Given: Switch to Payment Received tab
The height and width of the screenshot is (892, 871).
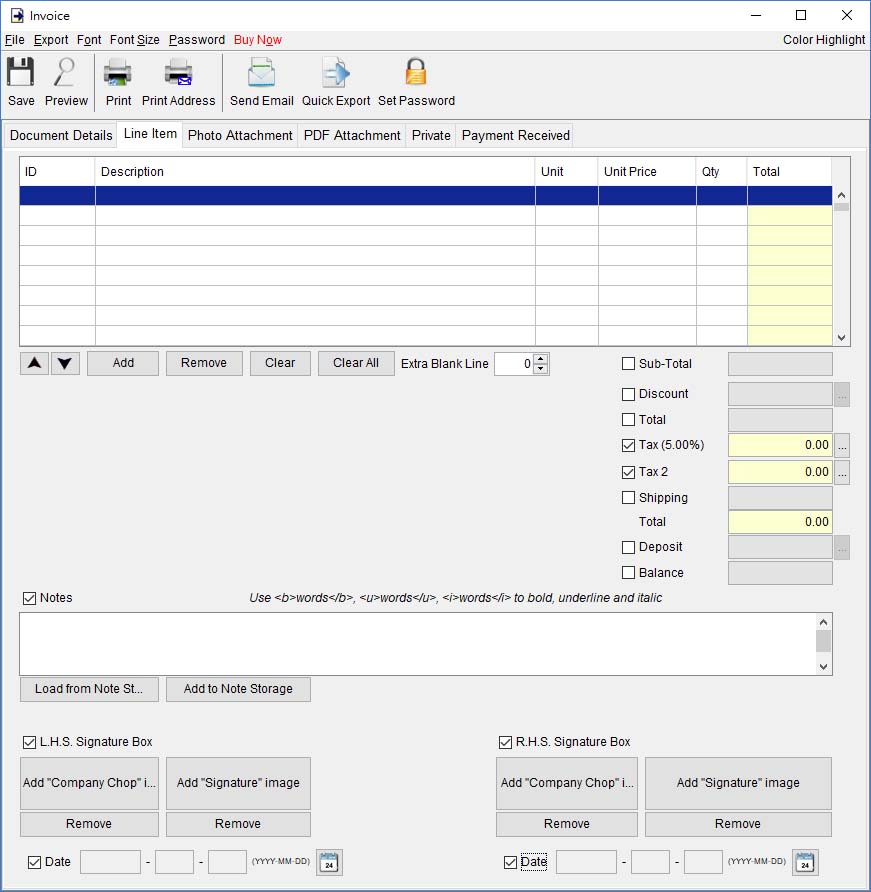Looking at the screenshot, I should click(515, 135).
